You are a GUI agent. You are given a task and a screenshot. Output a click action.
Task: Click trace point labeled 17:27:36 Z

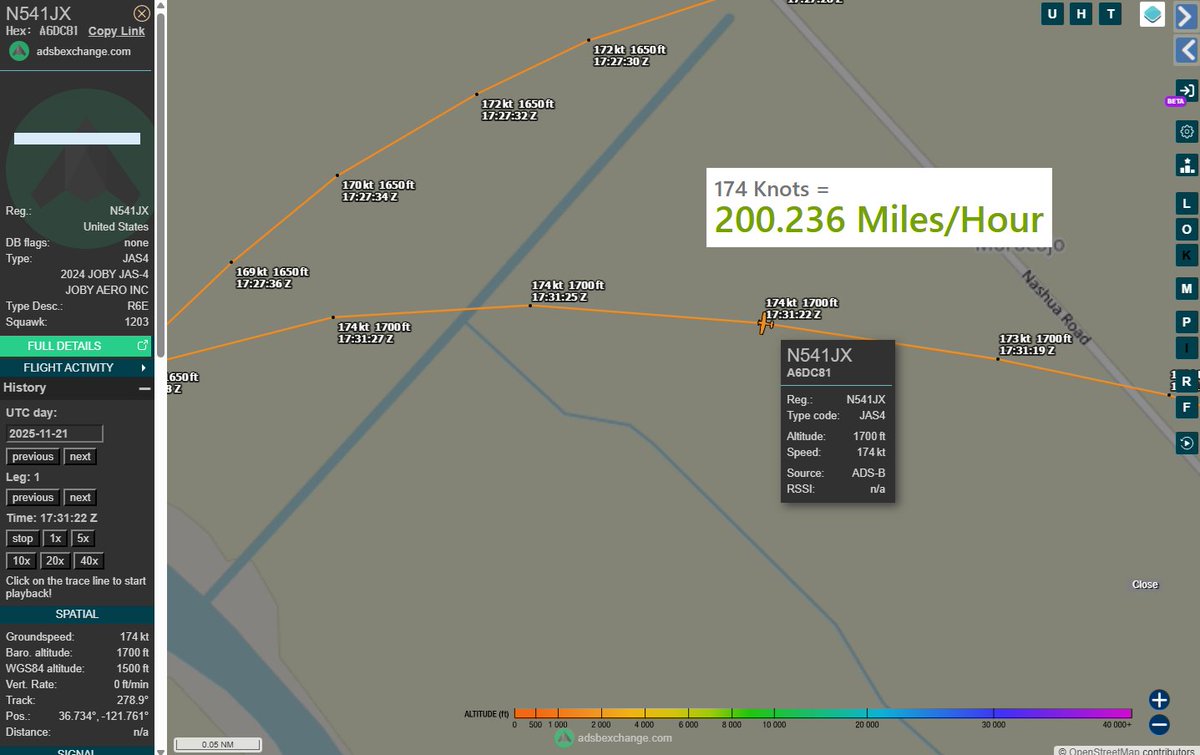pos(231,262)
